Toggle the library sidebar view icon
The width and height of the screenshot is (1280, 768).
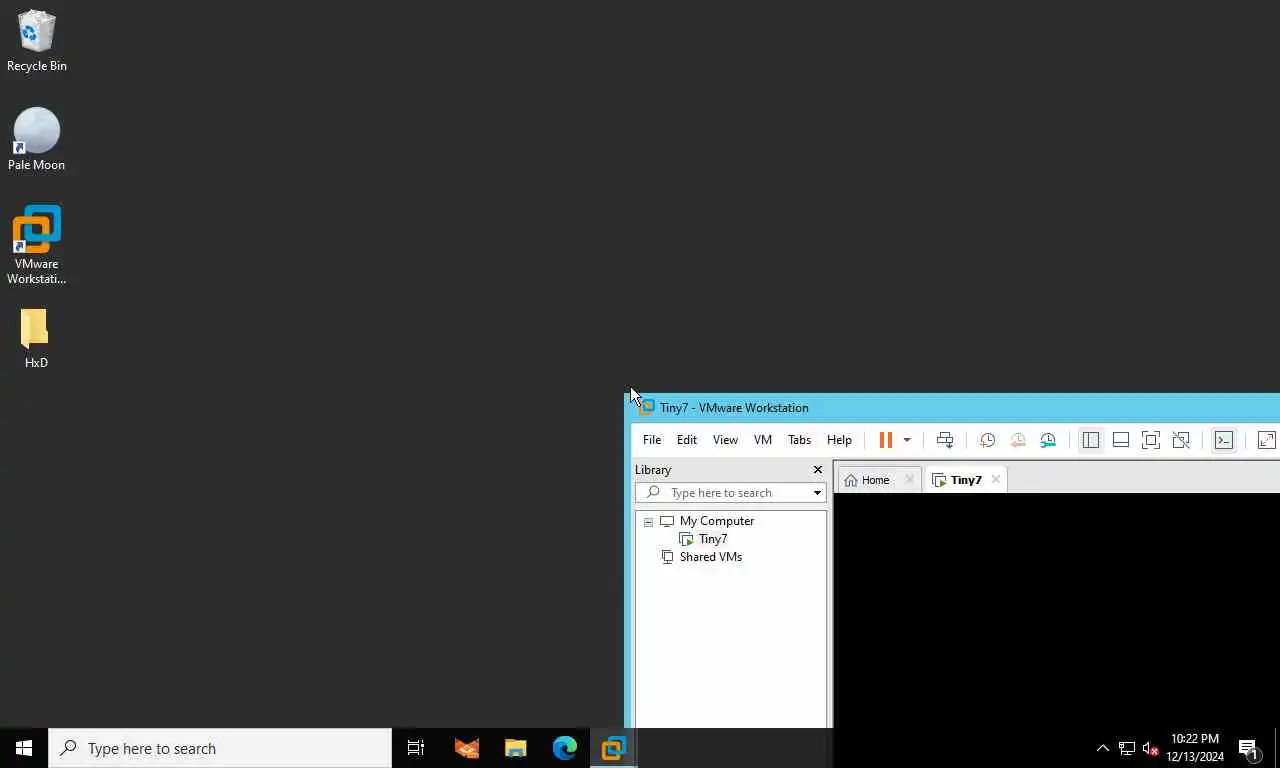coord(1091,440)
